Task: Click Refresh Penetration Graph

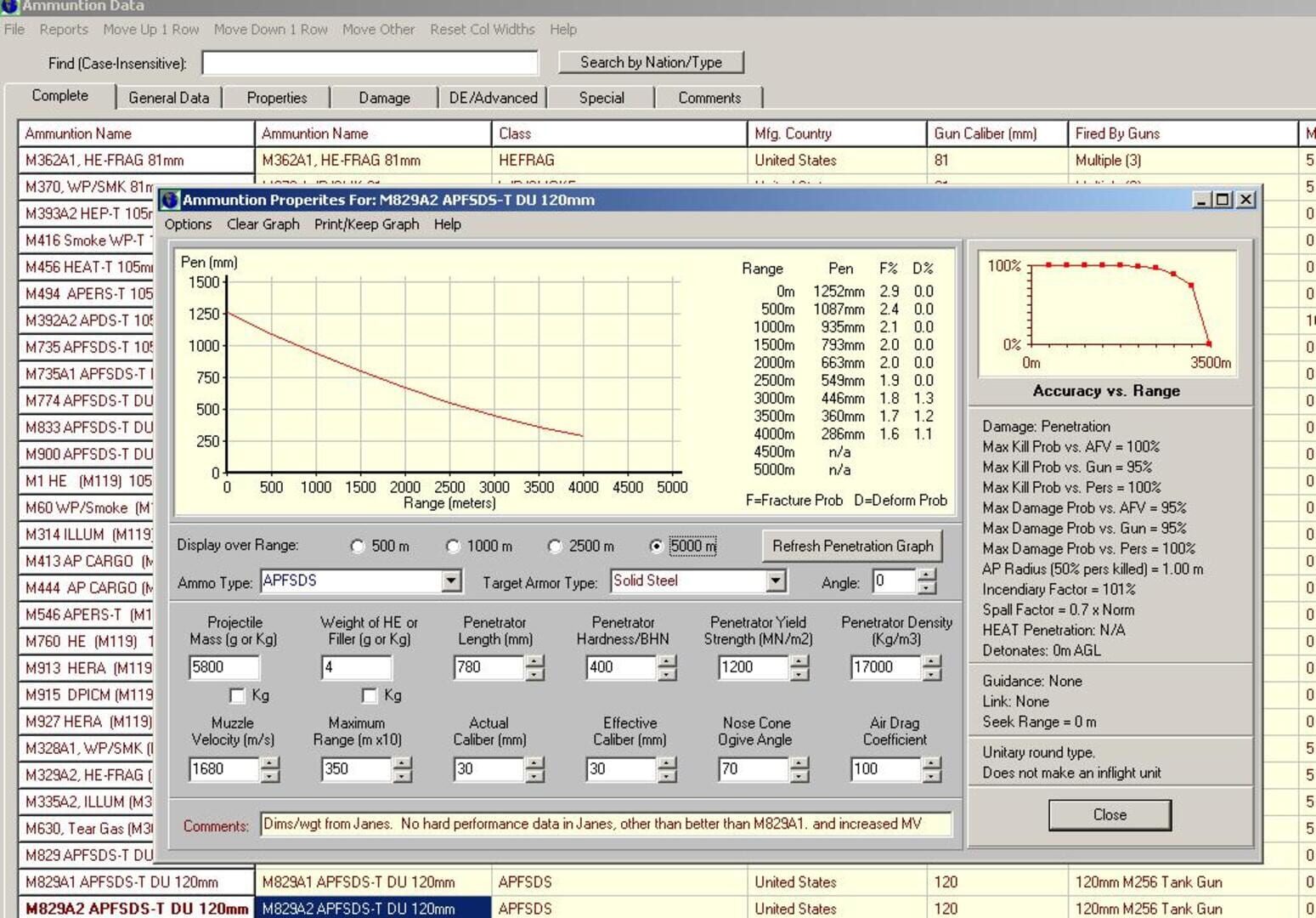Action: [x=852, y=546]
